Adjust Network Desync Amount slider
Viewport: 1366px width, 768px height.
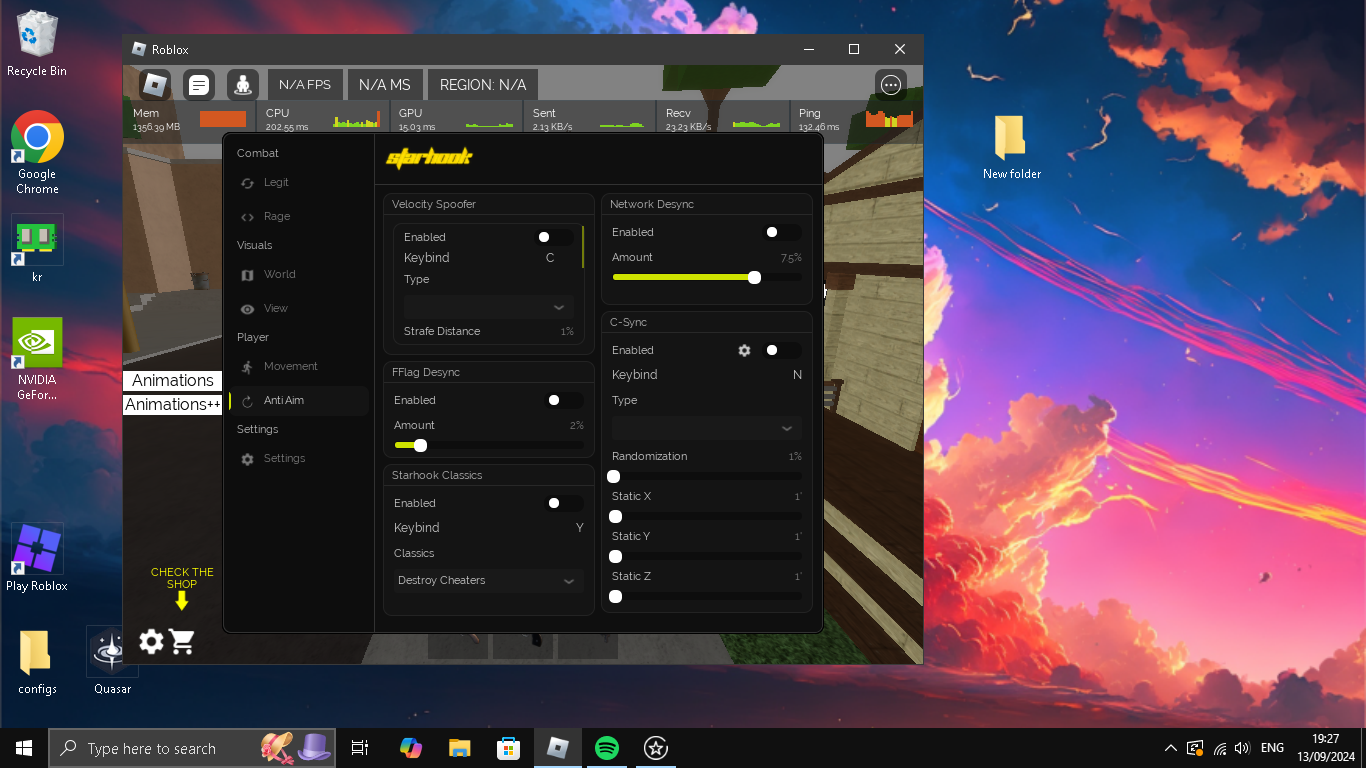707,277
